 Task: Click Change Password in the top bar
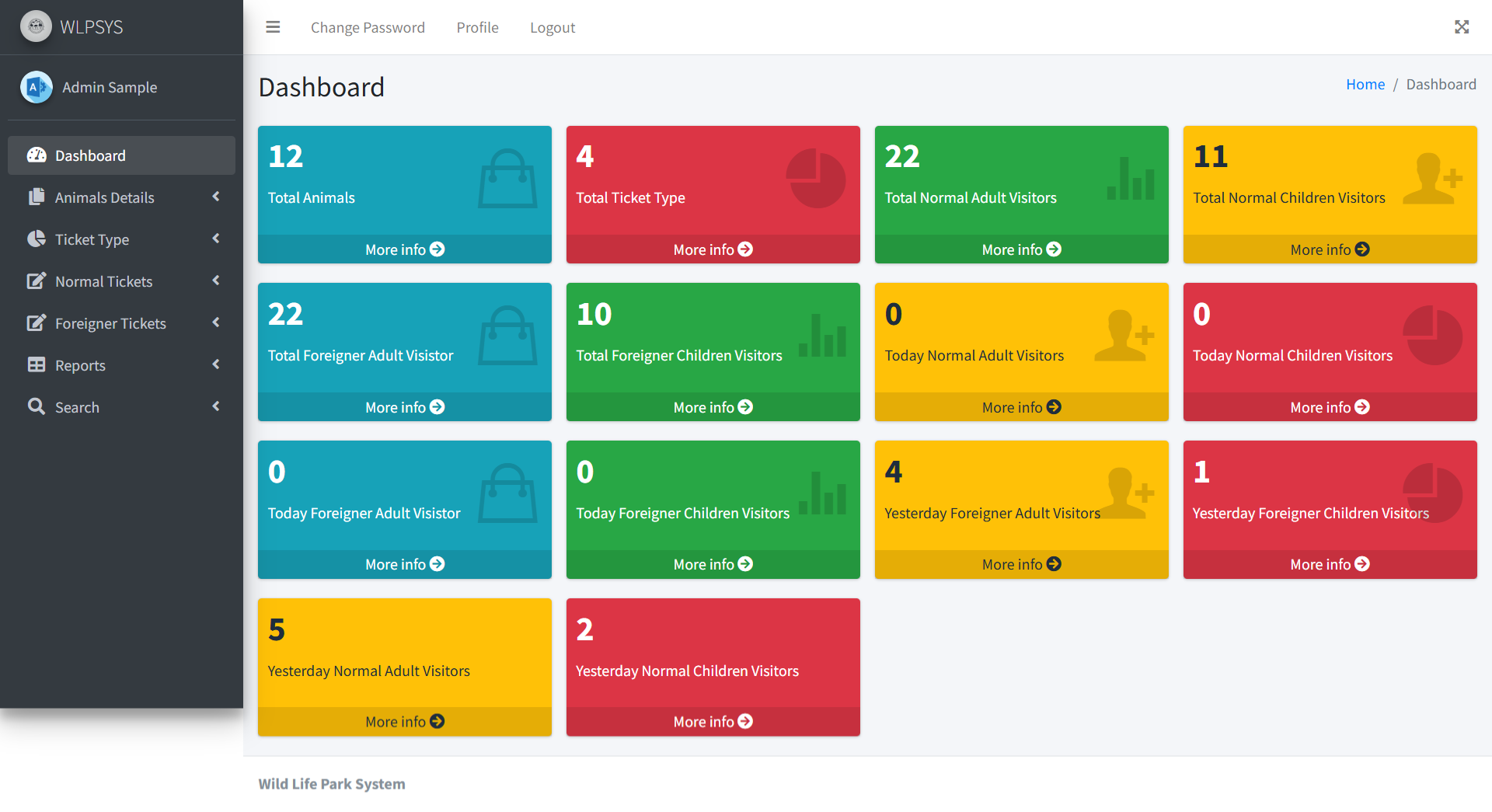[x=368, y=27]
